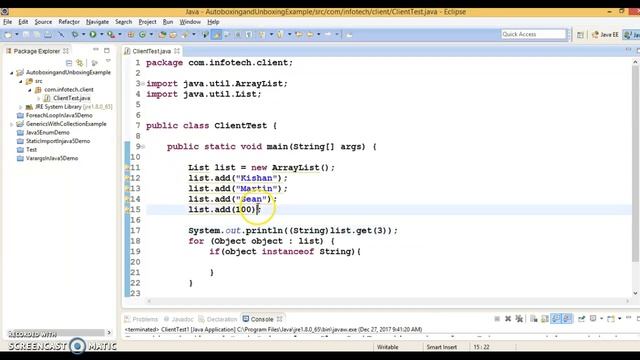Open the Source menu
This screenshot has height=360, width=640.
[x=43, y=22]
